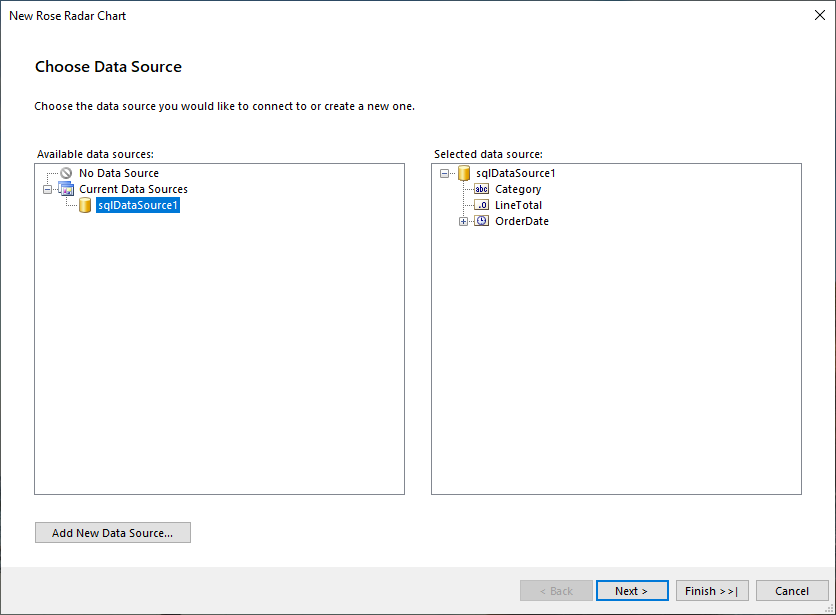
Task: Click the clock icon next to OrderDate
Action: [x=481, y=221]
